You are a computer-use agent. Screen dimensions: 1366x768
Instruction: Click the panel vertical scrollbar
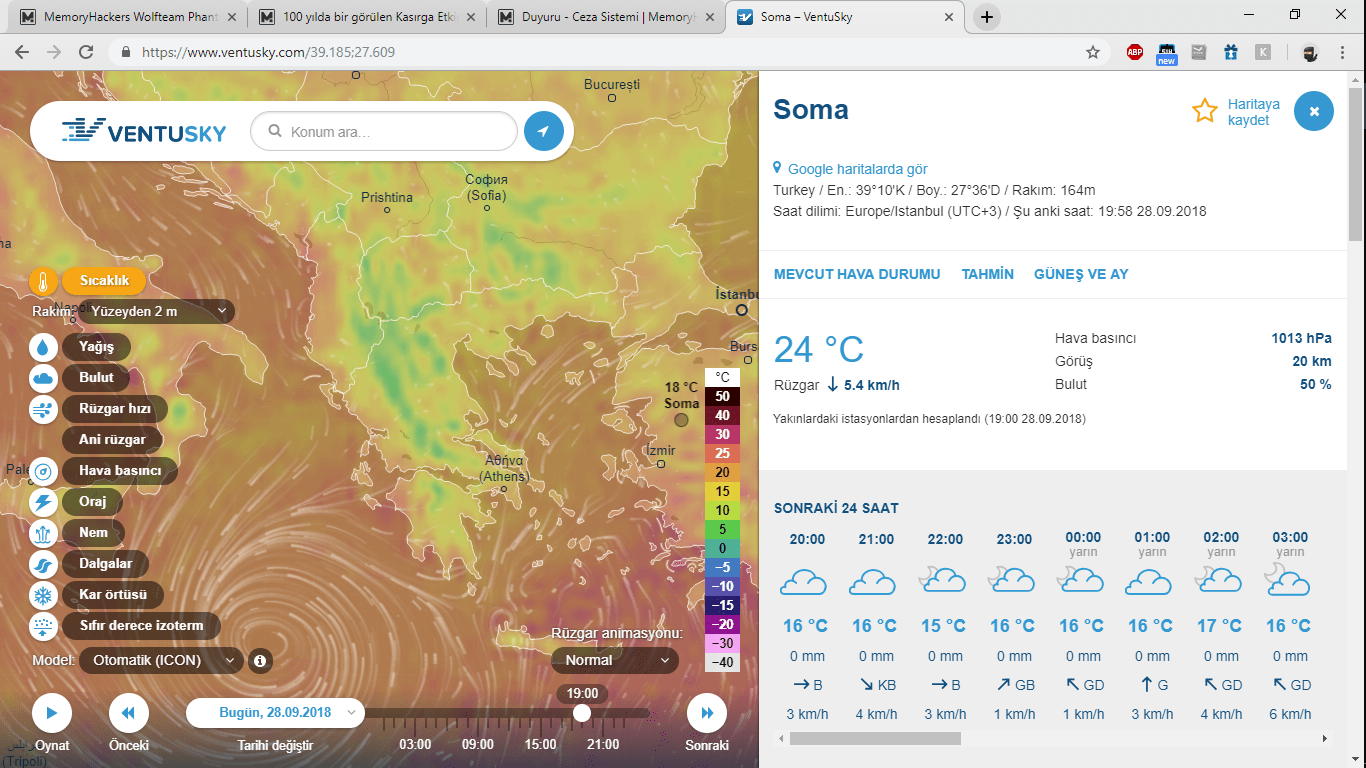pyautogui.click(x=1355, y=165)
